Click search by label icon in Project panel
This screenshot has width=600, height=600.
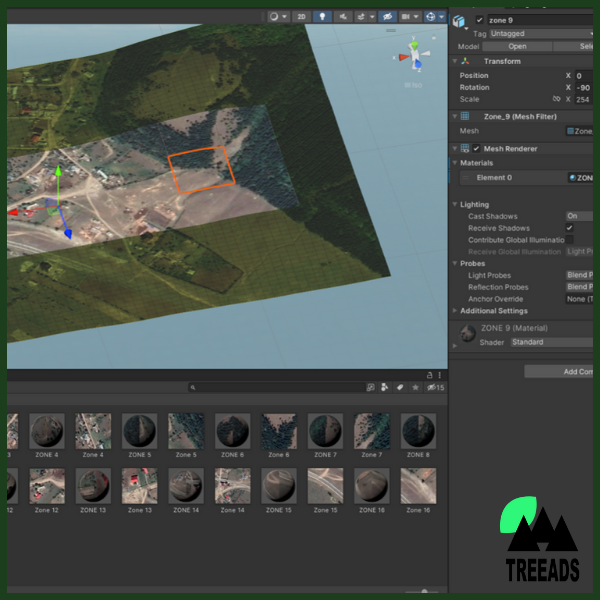coord(399,387)
